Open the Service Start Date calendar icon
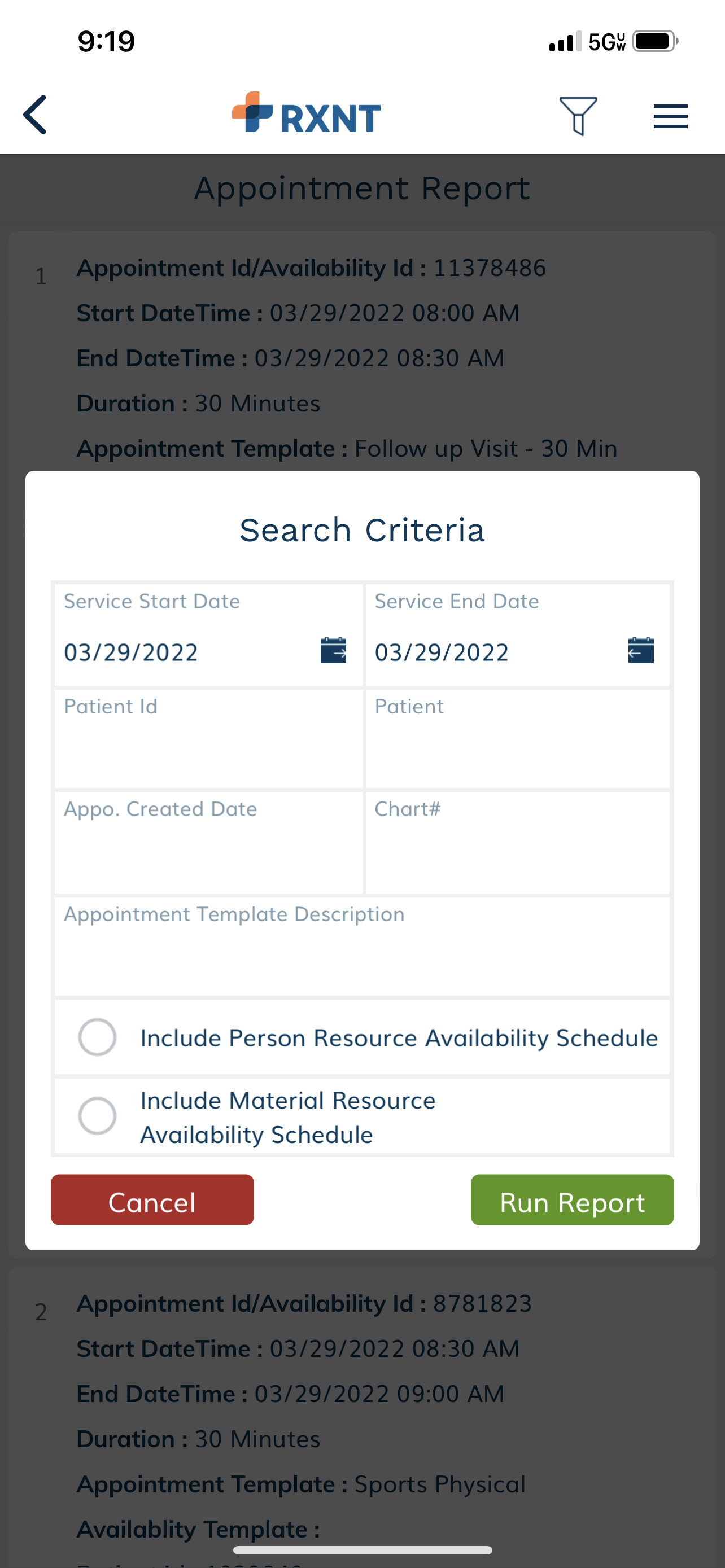This screenshot has width=725, height=1568. [x=333, y=650]
